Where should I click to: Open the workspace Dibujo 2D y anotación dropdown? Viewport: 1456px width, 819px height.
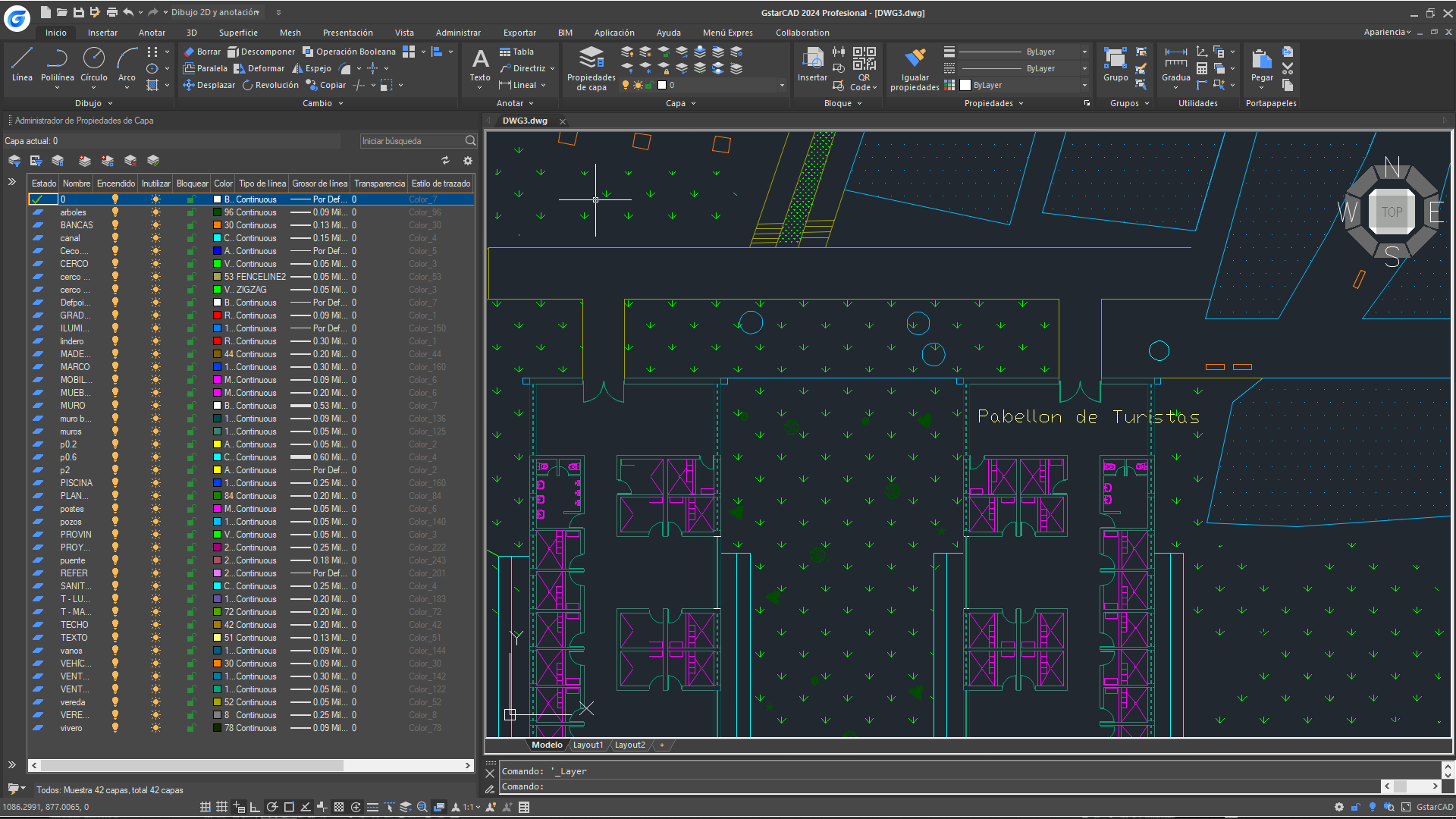215,12
